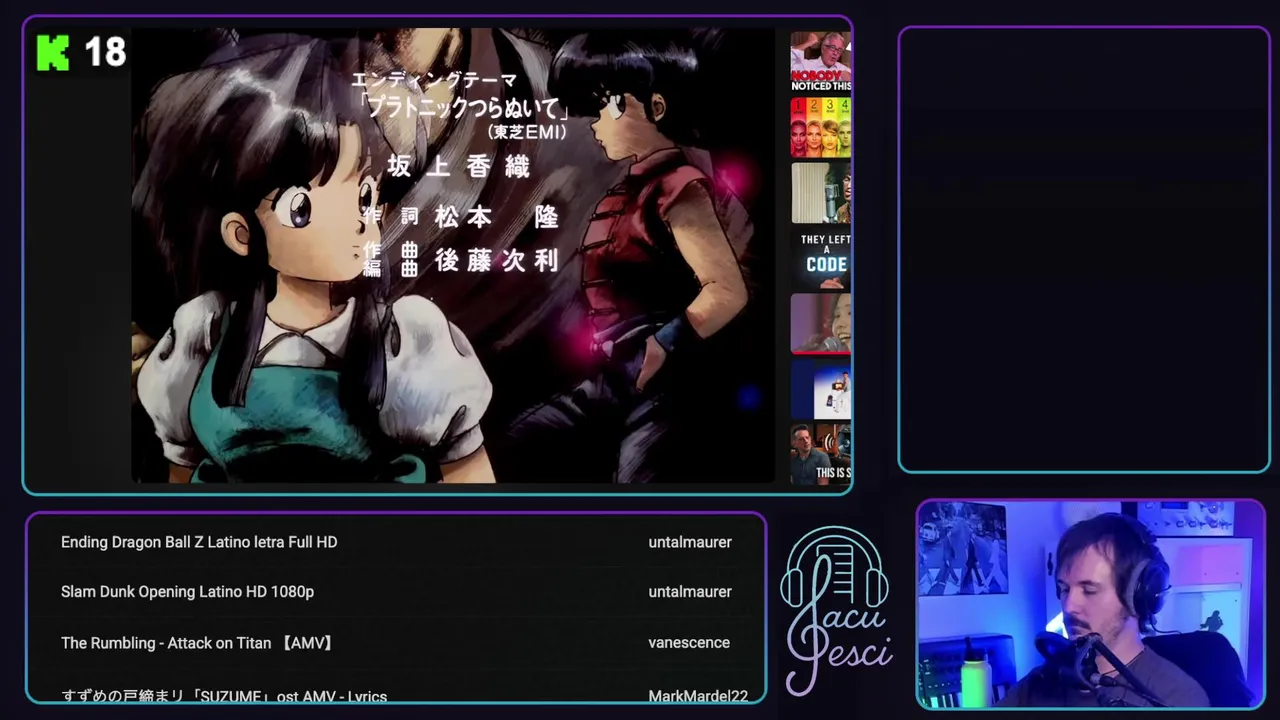Open the 'They Left a Code' thumbnail

click(821, 258)
